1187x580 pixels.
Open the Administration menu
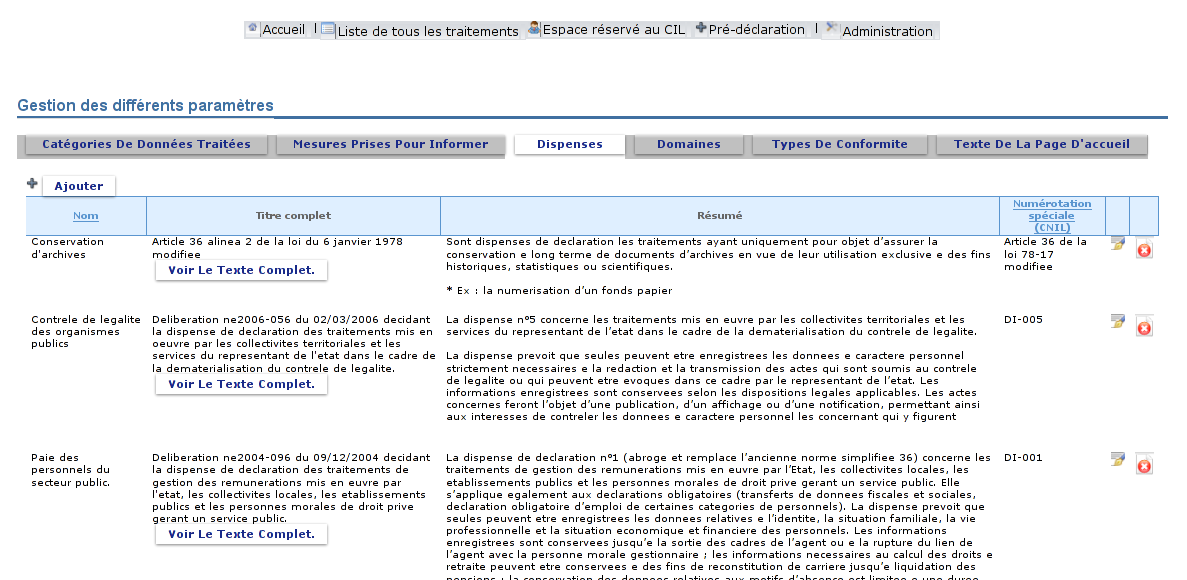[x=886, y=31]
